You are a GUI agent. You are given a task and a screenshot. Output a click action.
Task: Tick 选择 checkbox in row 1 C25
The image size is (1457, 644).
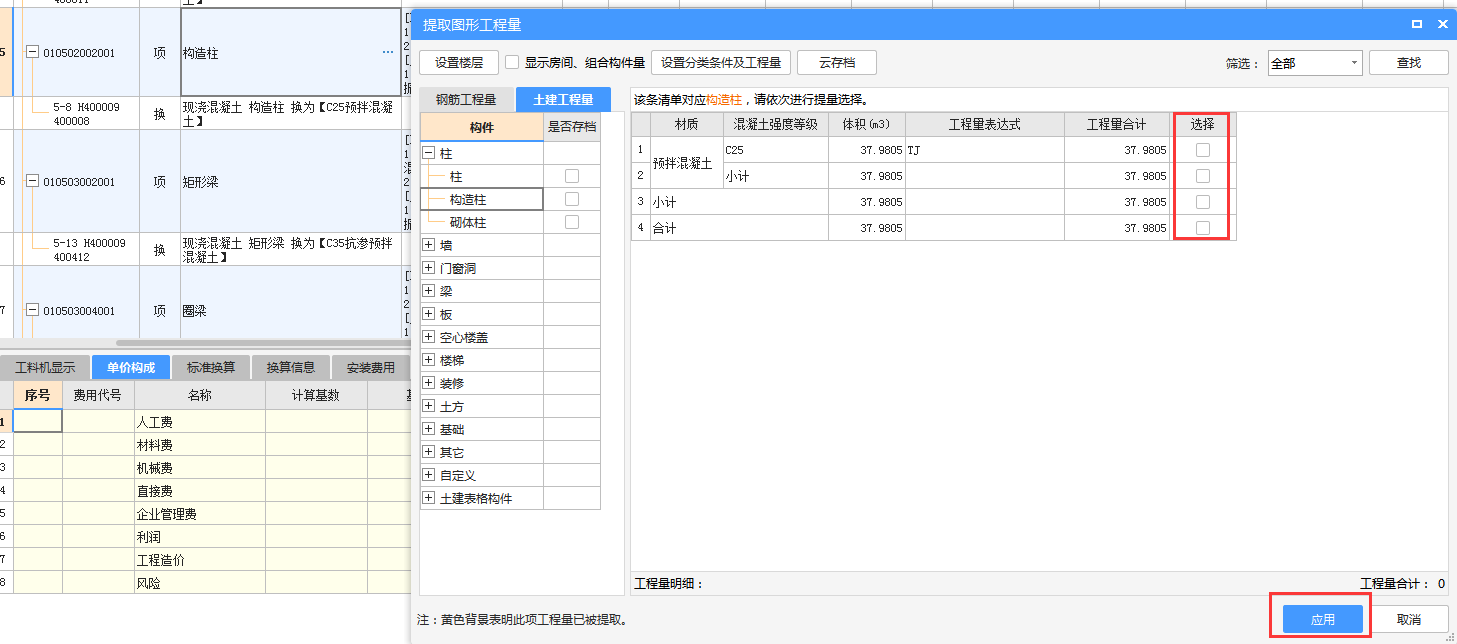1203,150
